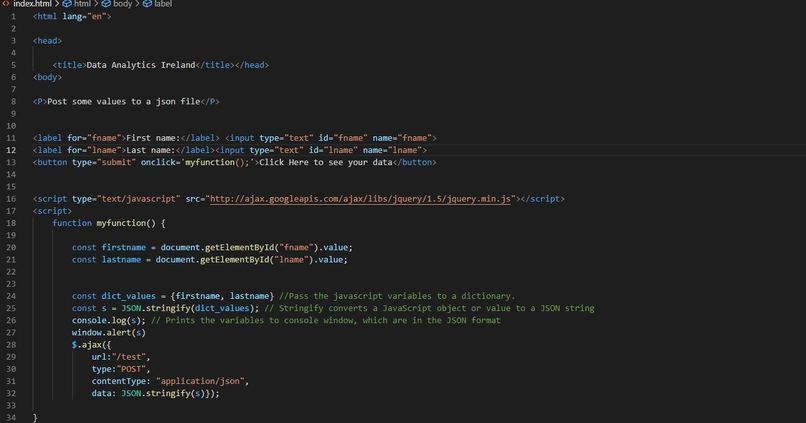Click the lone <script> tag on line 17
This screenshot has width=806, height=423.
tap(52, 211)
